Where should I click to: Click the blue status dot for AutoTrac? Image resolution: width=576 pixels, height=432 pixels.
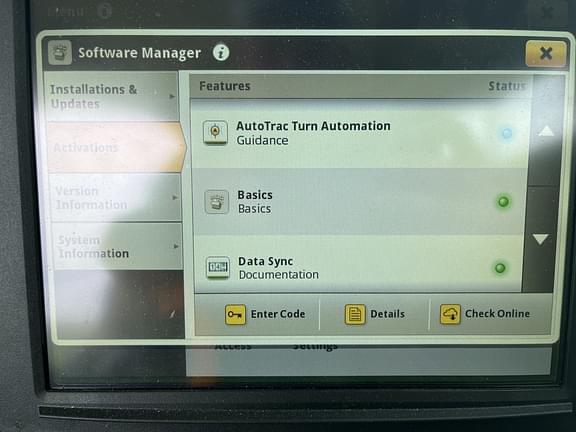pos(507,133)
